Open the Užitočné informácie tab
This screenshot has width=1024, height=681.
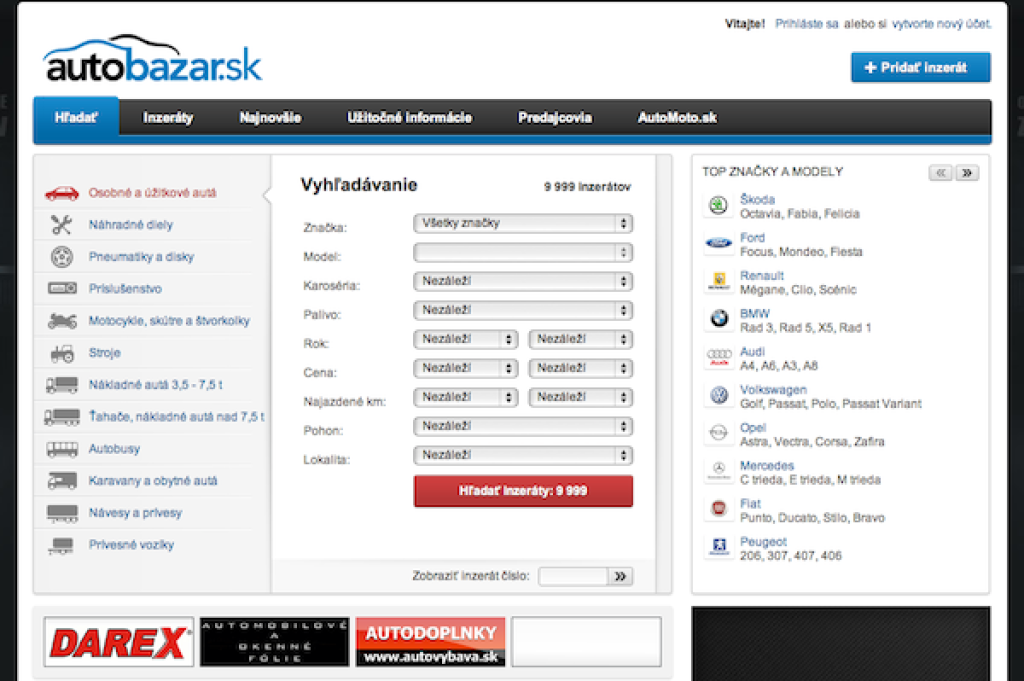tap(409, 118)
